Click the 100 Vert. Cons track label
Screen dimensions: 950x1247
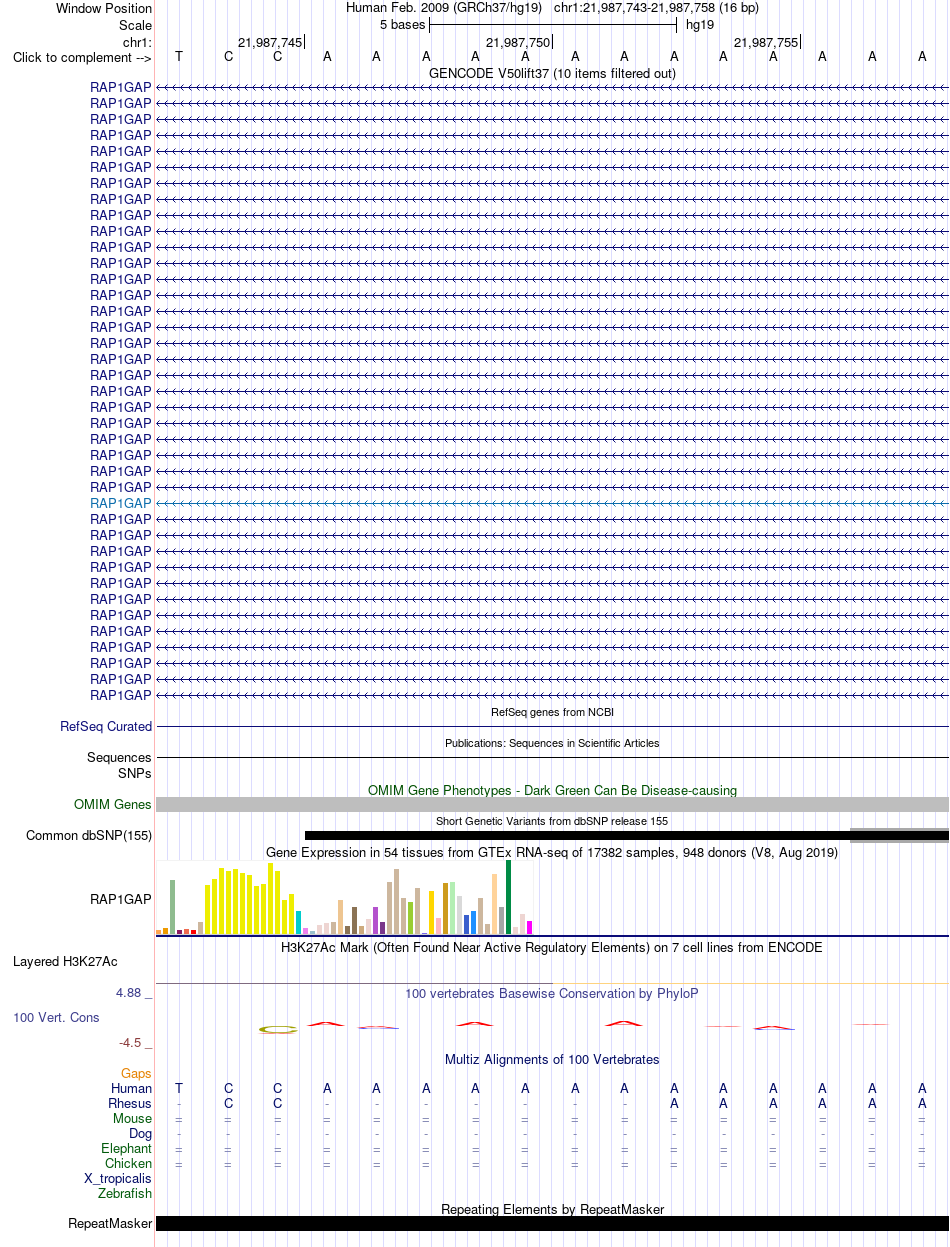point(56,1017)
